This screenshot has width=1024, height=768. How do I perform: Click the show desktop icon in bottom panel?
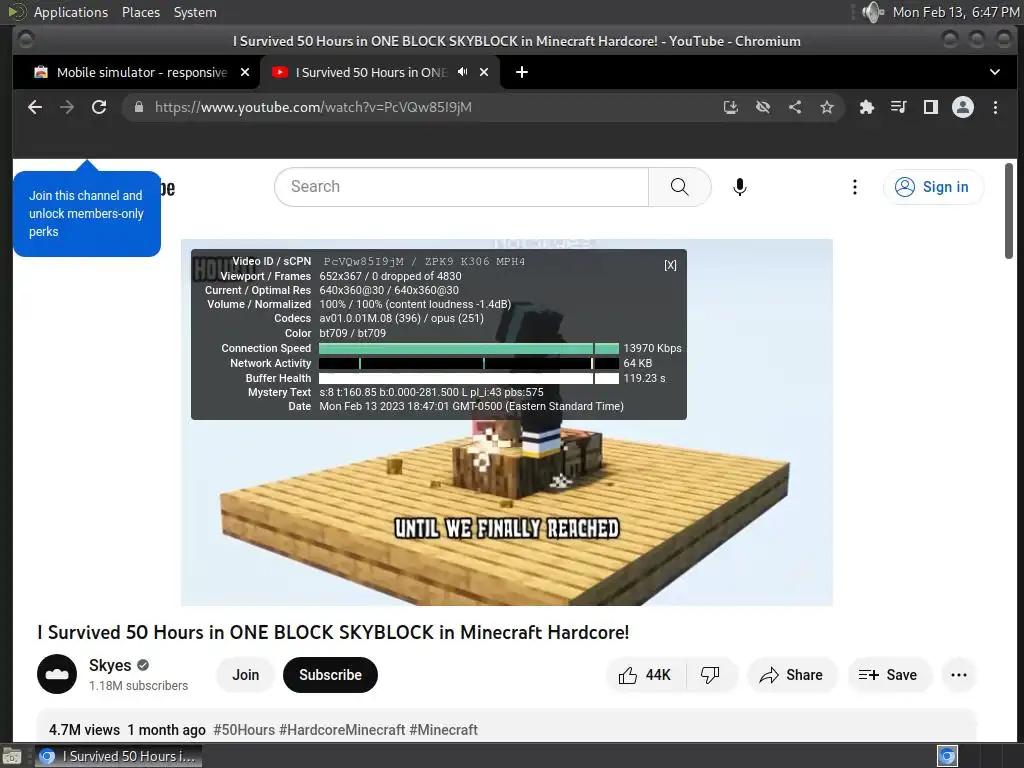[12, 756]
